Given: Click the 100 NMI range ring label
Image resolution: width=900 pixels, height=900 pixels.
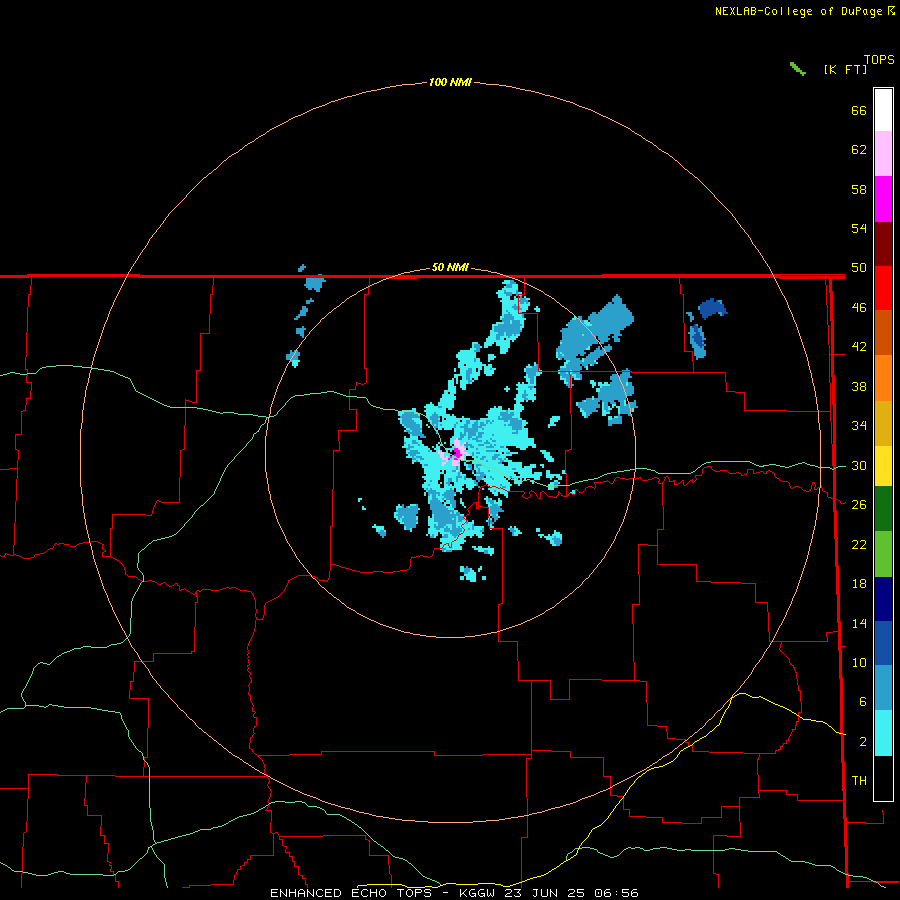Looking at the screenshot, I should pyautogui.click(x=450, y=83).
